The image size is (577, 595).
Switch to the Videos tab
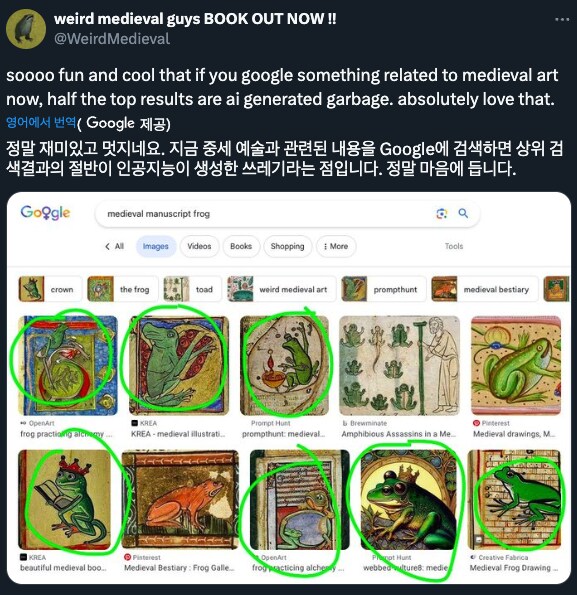(x=199, y=246)
